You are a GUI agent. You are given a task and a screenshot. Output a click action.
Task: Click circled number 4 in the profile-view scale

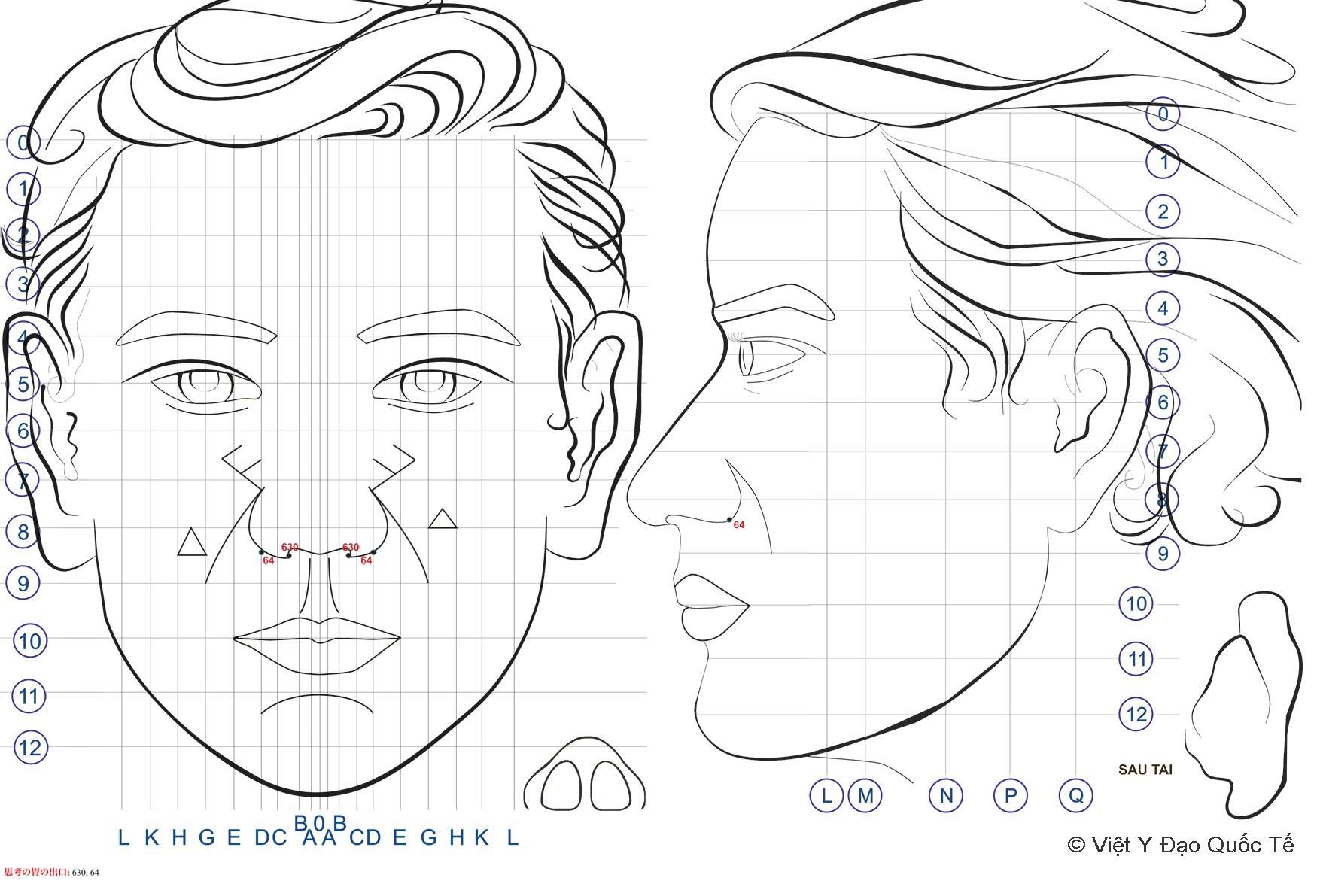[x=1163, y=308]
